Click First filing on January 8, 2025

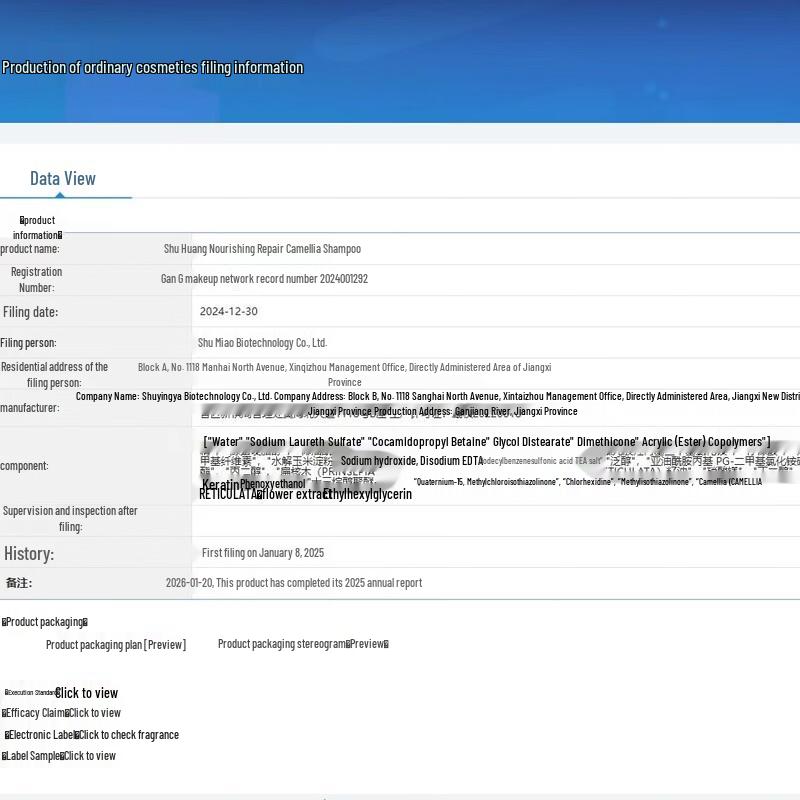point(263,553)
